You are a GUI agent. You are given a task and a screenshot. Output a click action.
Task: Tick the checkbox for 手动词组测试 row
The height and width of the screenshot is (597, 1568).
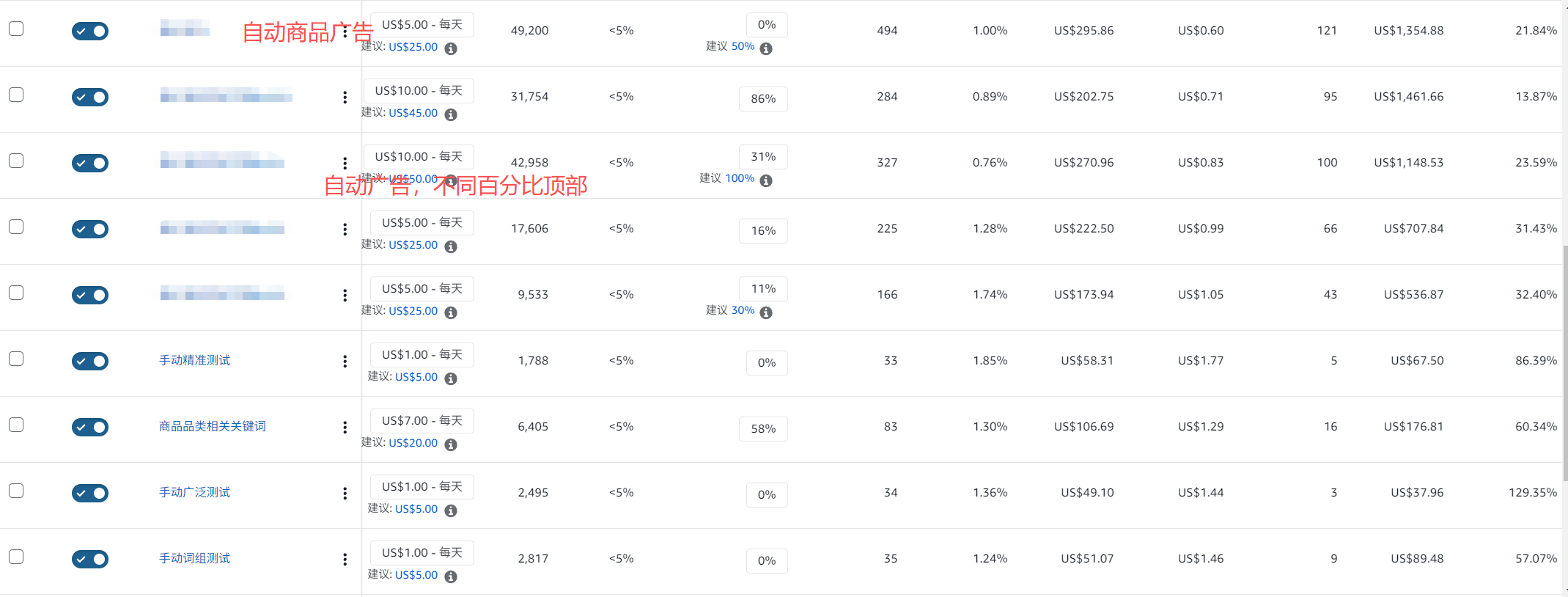16,557
